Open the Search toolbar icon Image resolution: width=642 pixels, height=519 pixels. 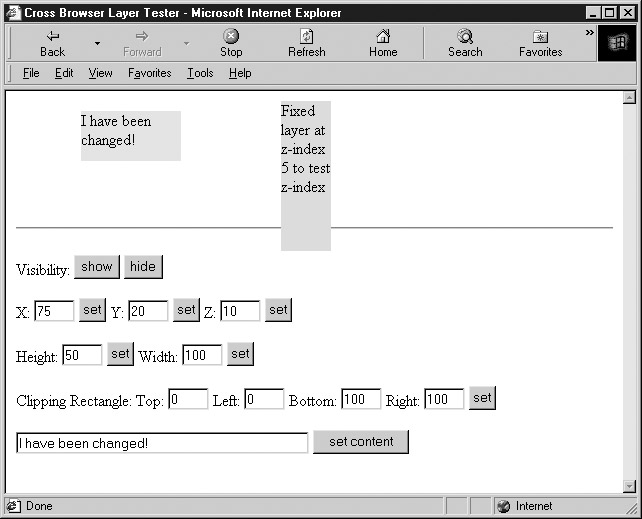click(x=465, y=36)
